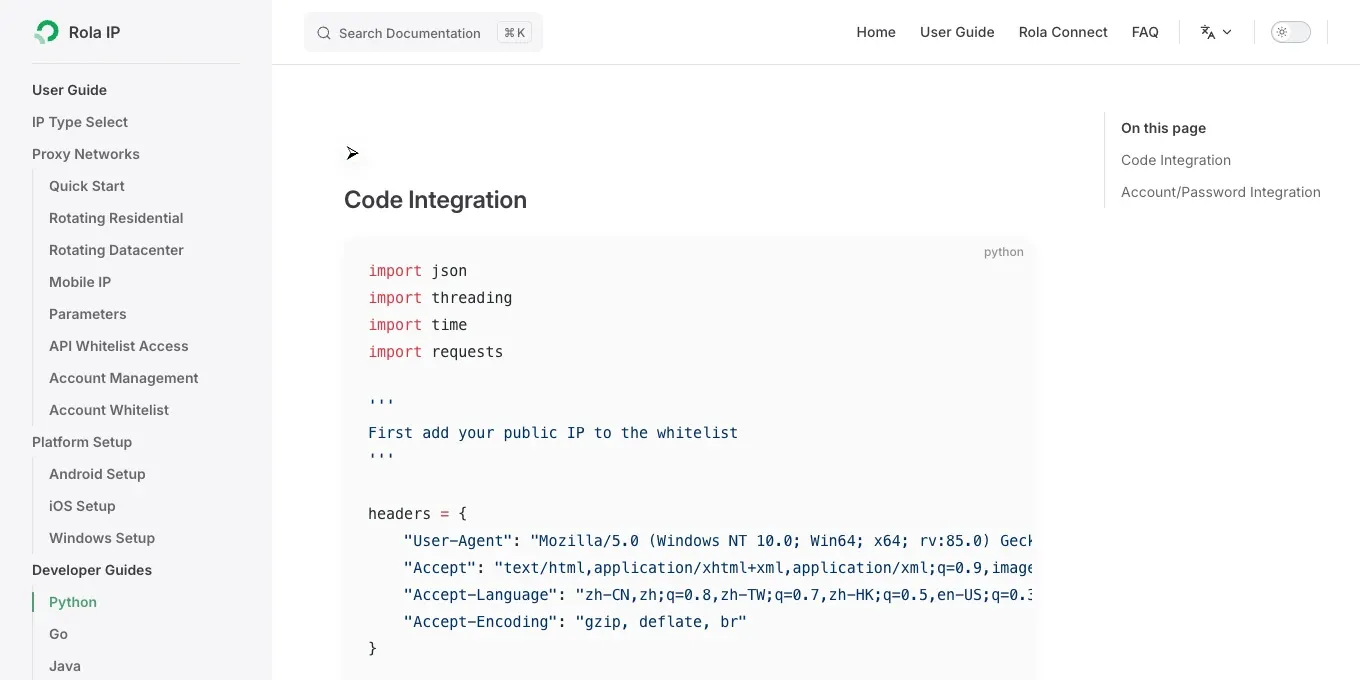This screenshot has width=1360, height=680.
Task: Open the Account Whitelist page
Action: pos(109,410)
